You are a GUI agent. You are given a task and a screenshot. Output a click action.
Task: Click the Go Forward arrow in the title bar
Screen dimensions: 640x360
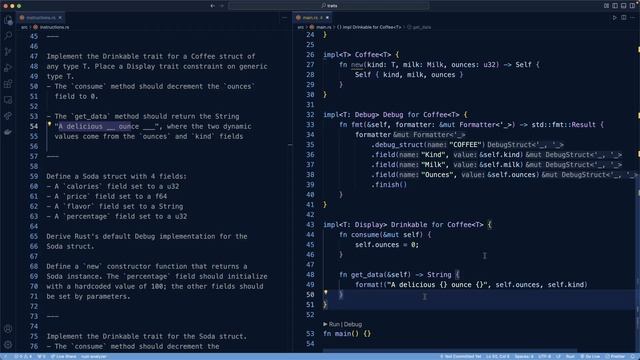222,6
